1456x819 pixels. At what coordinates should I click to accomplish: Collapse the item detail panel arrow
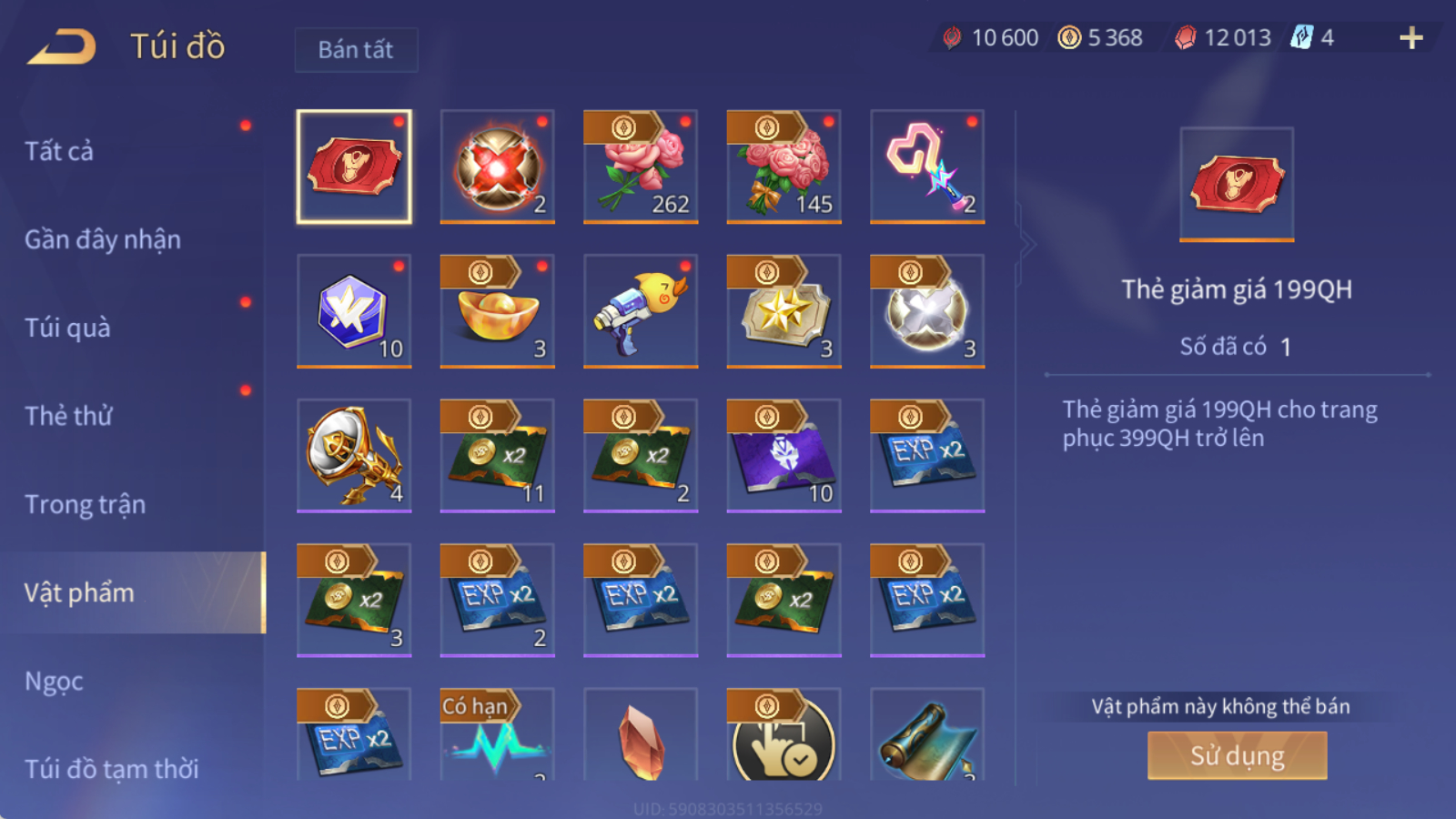(1027, 244)
